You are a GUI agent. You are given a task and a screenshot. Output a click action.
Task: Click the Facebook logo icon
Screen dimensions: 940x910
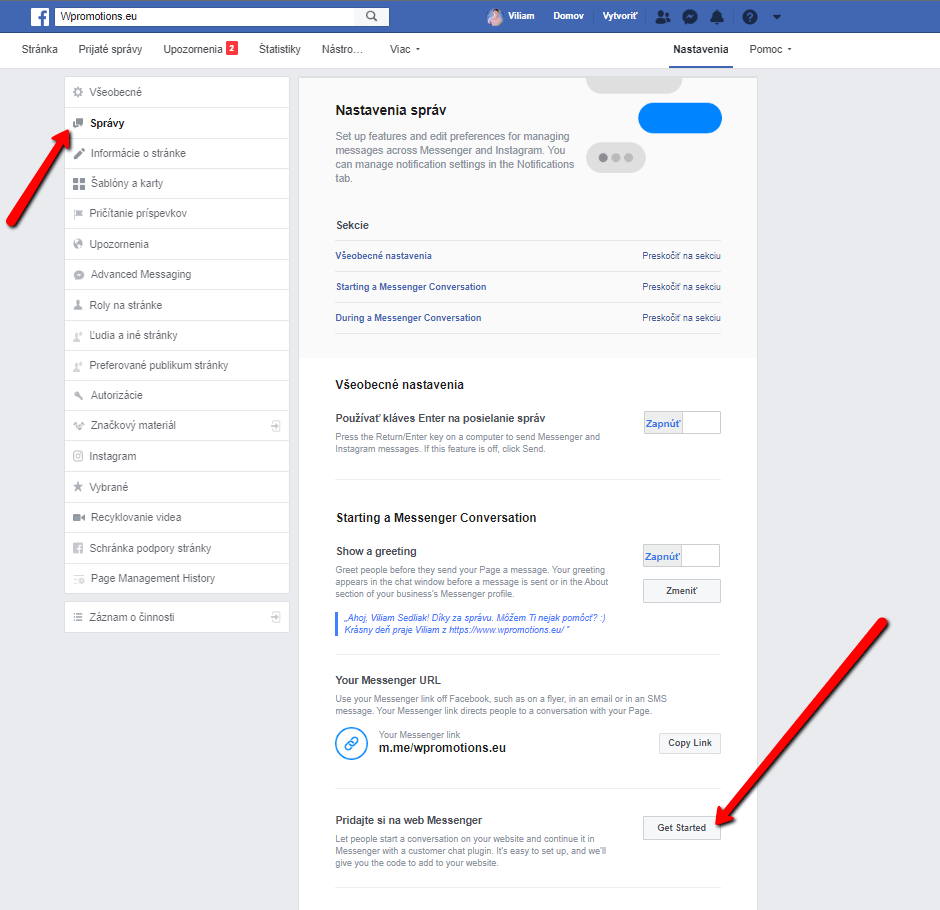tap(40, 17)
